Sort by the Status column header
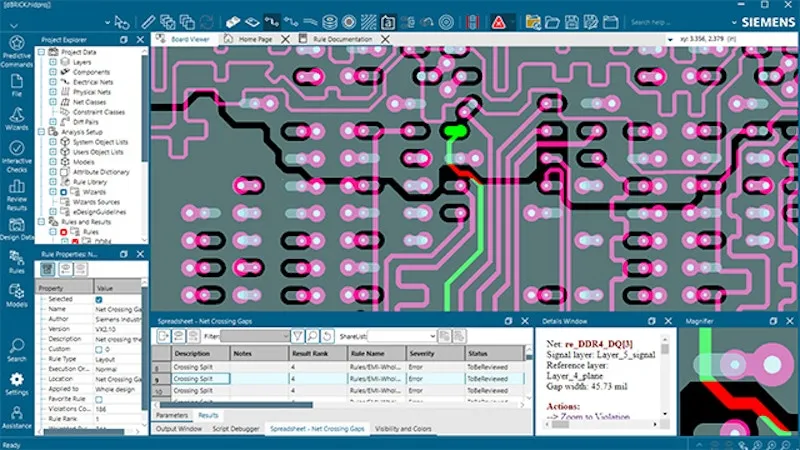800x450 pixels. [494, 353]
